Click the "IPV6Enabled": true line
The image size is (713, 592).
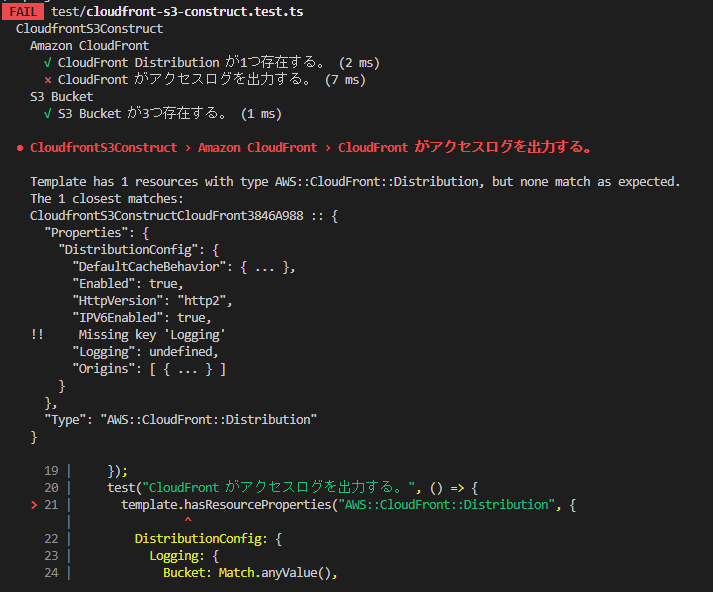142,318
